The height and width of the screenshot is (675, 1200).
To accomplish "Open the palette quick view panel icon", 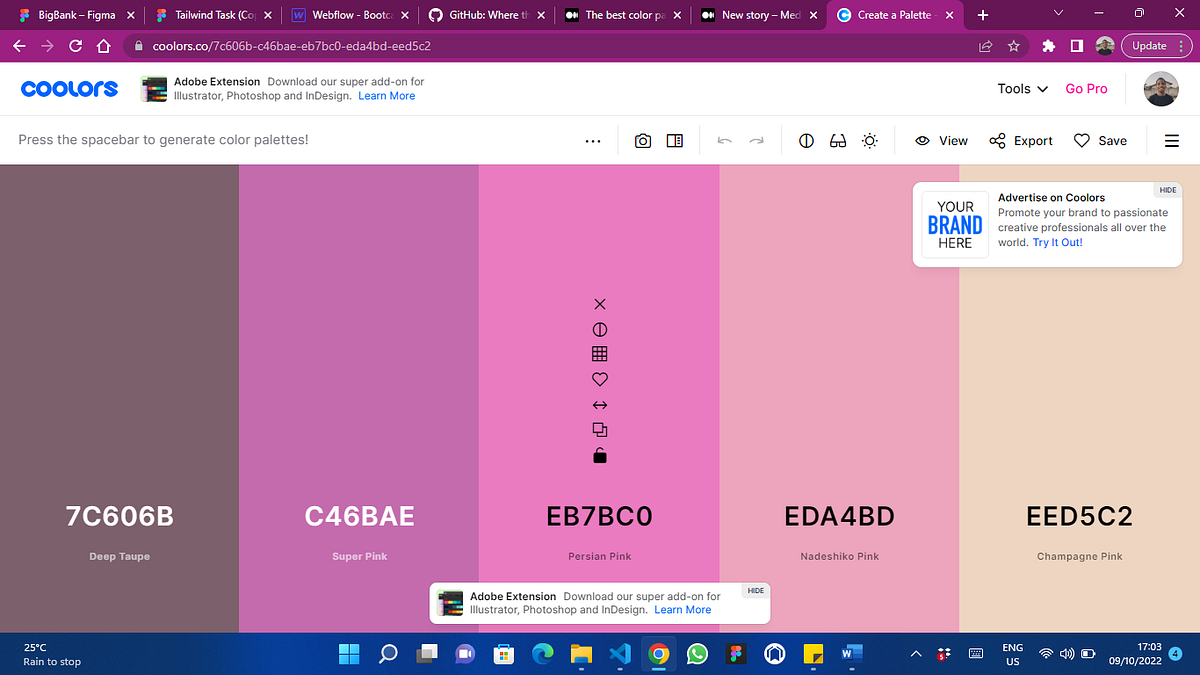I will click(675, 140).
